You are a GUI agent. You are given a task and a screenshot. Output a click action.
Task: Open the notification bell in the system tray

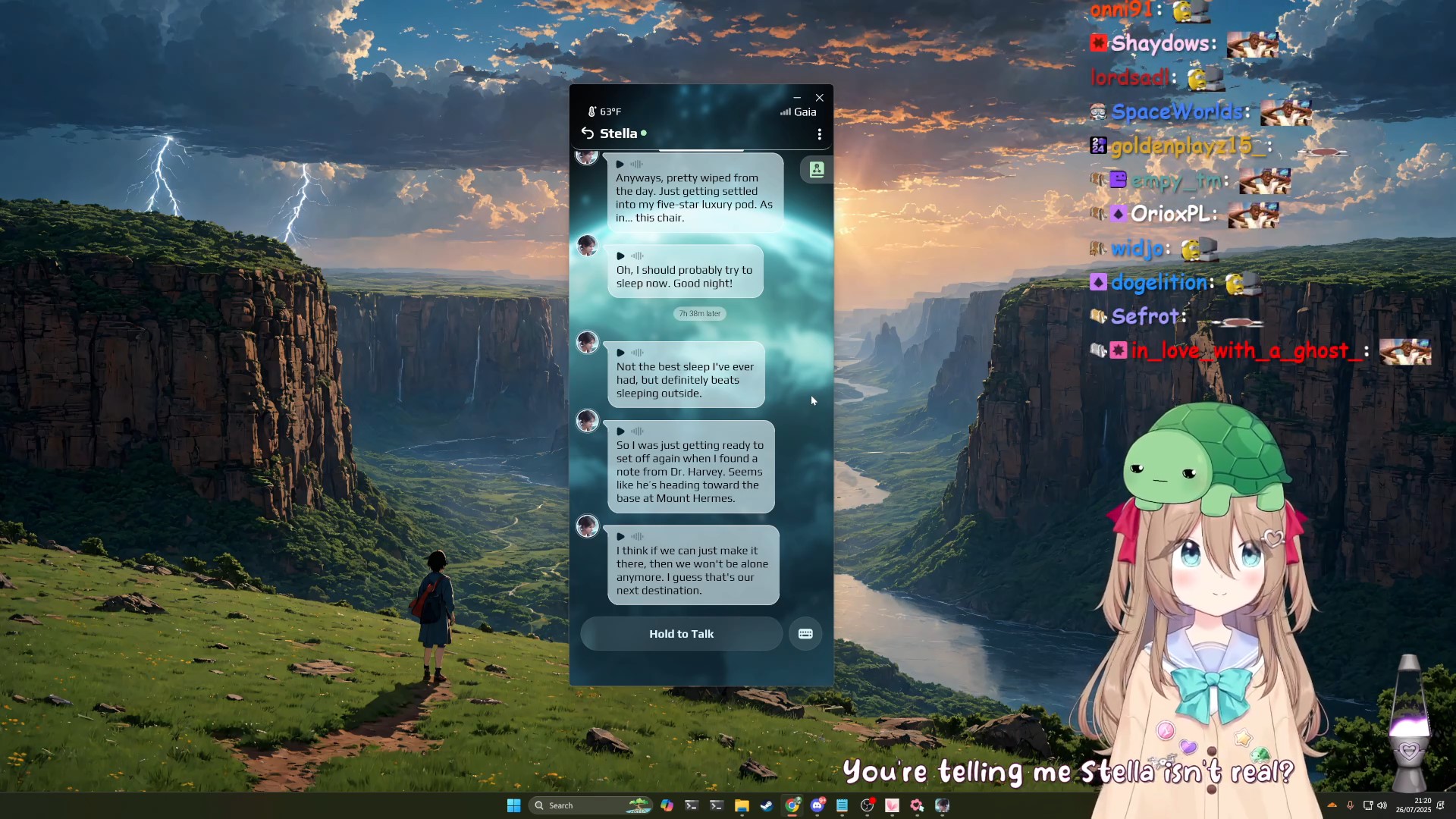point(1440,805)
